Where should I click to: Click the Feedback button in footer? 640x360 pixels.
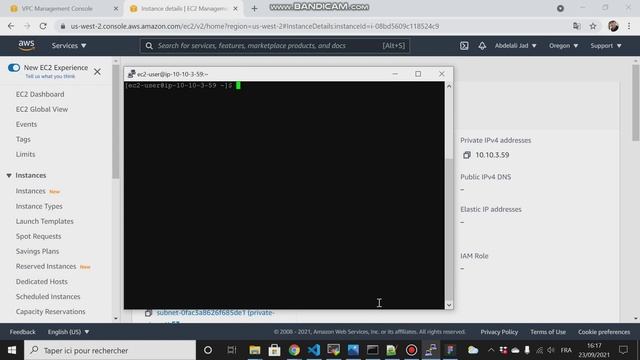pyautogui.click(x=22, y=332)
